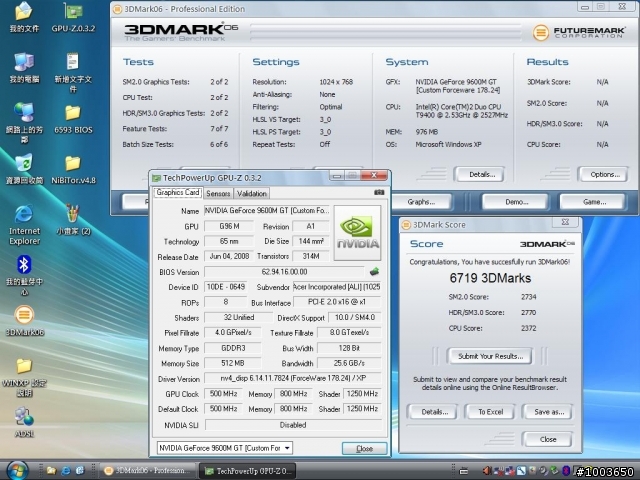
Task: Launch Internet Explorer from desktop
Action: (24, 224)
